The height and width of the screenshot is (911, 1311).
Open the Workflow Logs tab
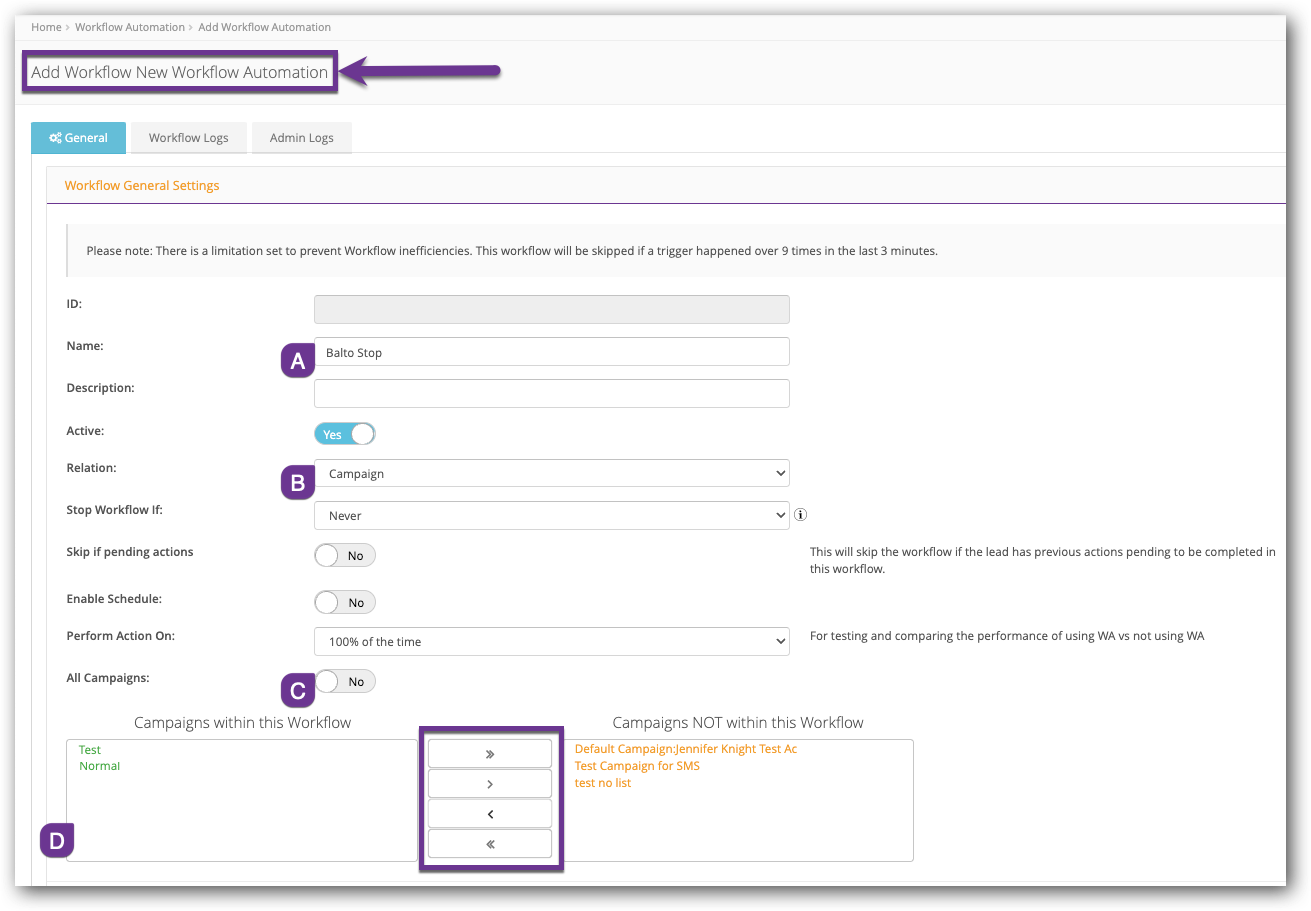pos(189,138)
